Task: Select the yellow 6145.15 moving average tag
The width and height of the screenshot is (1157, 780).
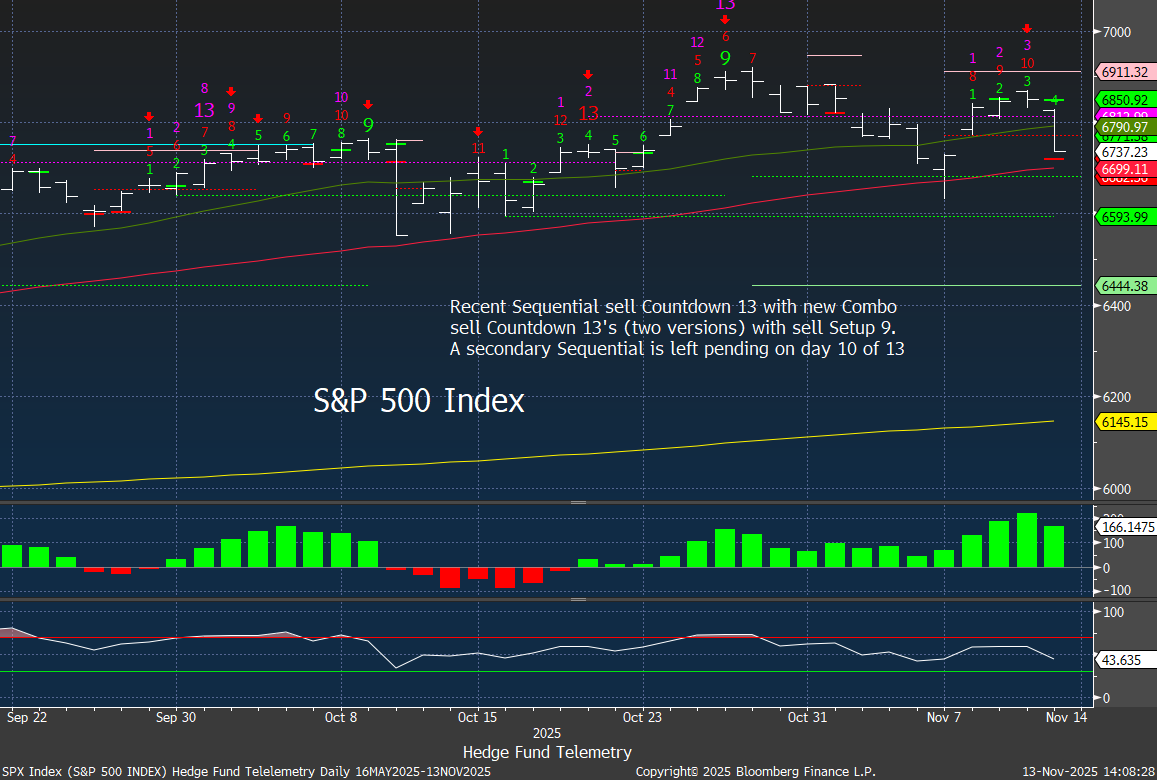Action: (1123, 422)
